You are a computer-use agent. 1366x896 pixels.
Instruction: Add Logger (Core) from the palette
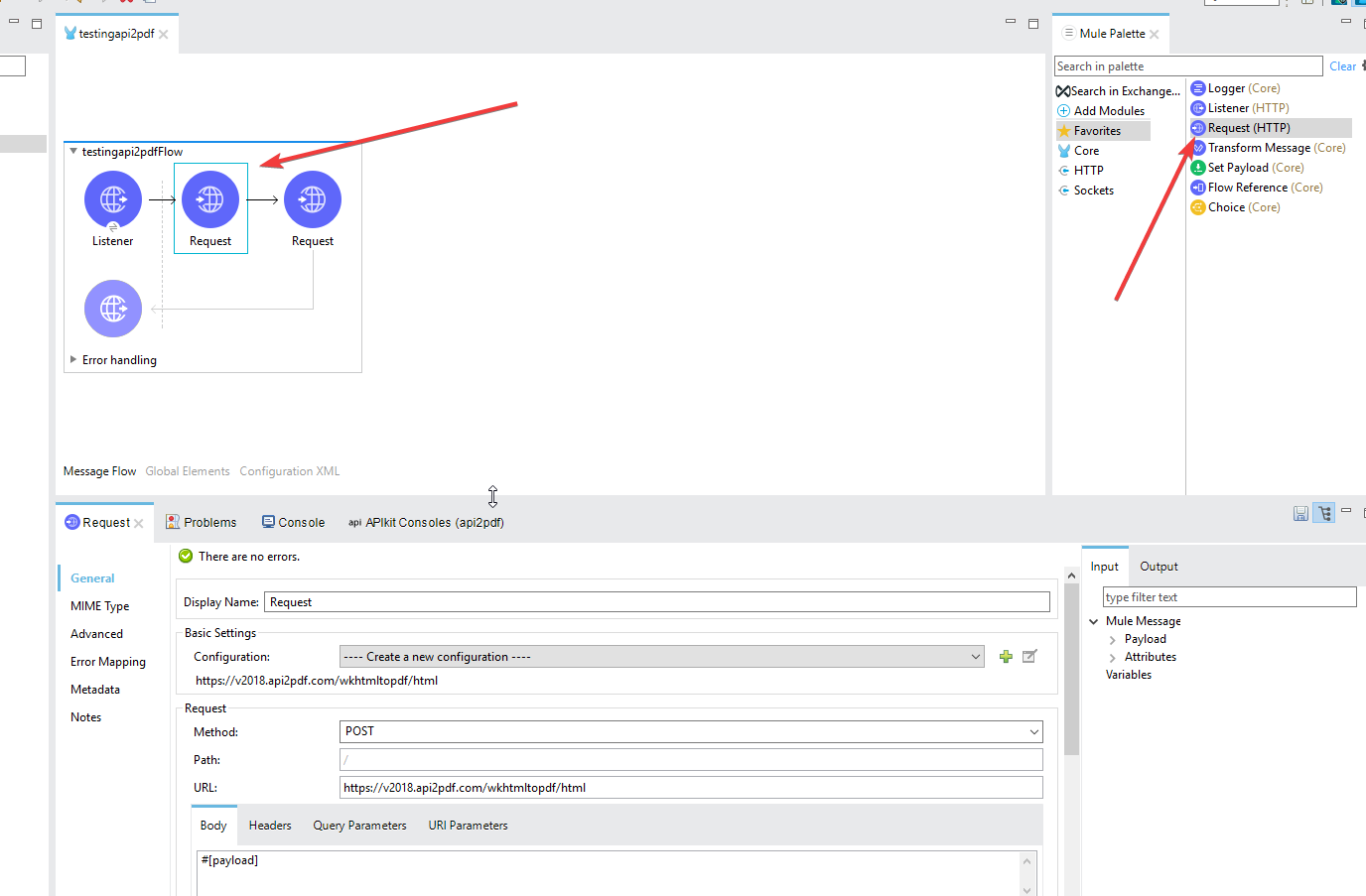point(1236,88)
